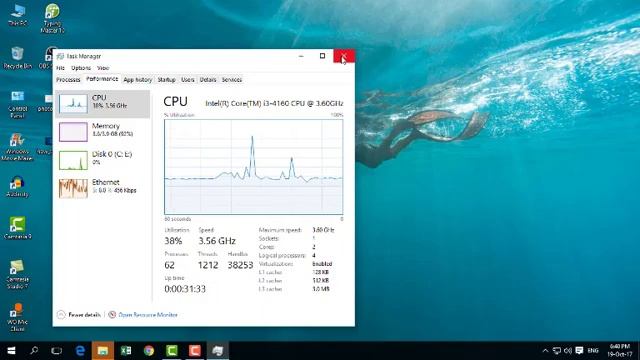Open Camtasia Studio 7 desktop icon

(17, 274)
